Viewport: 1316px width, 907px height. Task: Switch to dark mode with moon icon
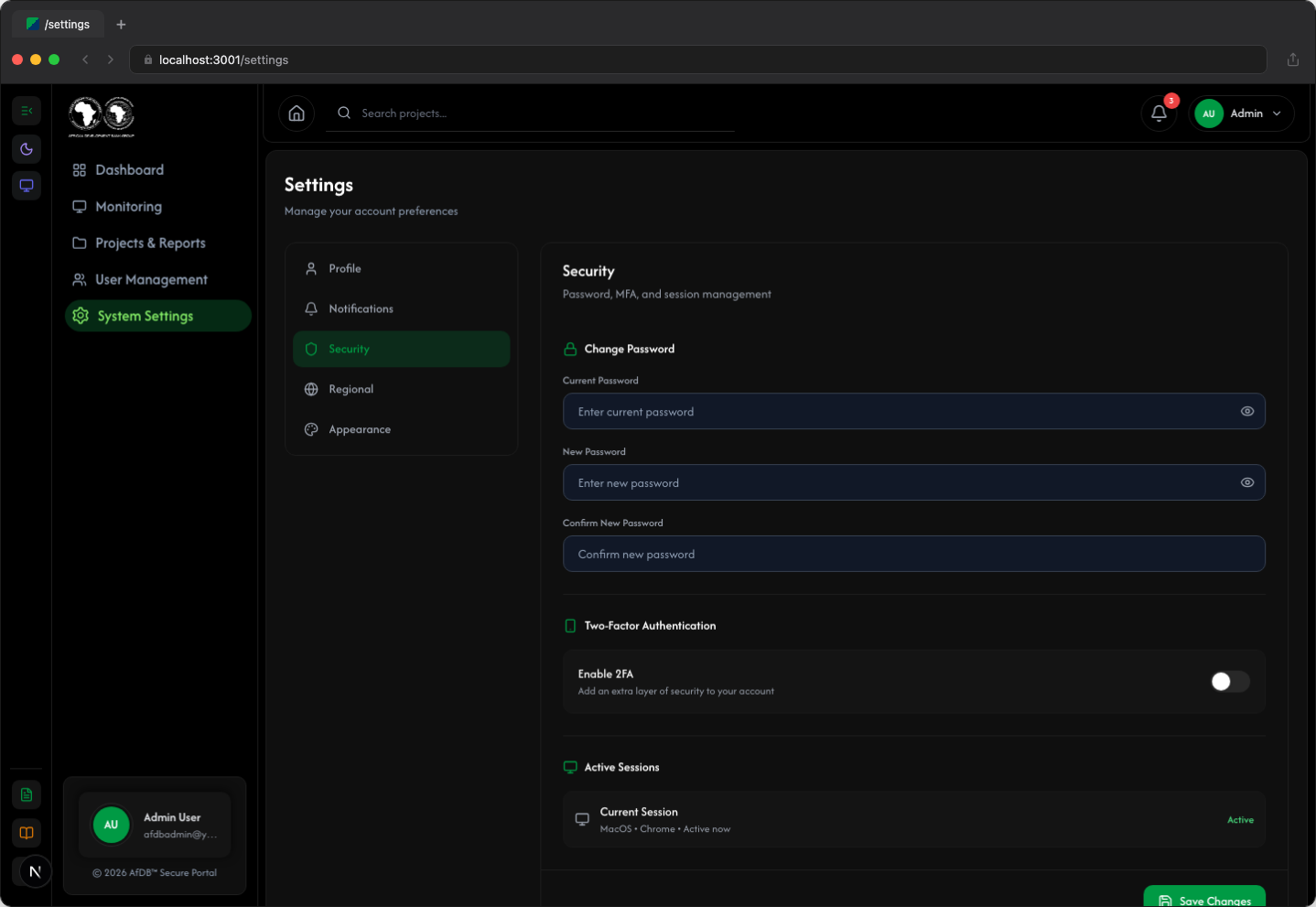(x=27, y=149)
